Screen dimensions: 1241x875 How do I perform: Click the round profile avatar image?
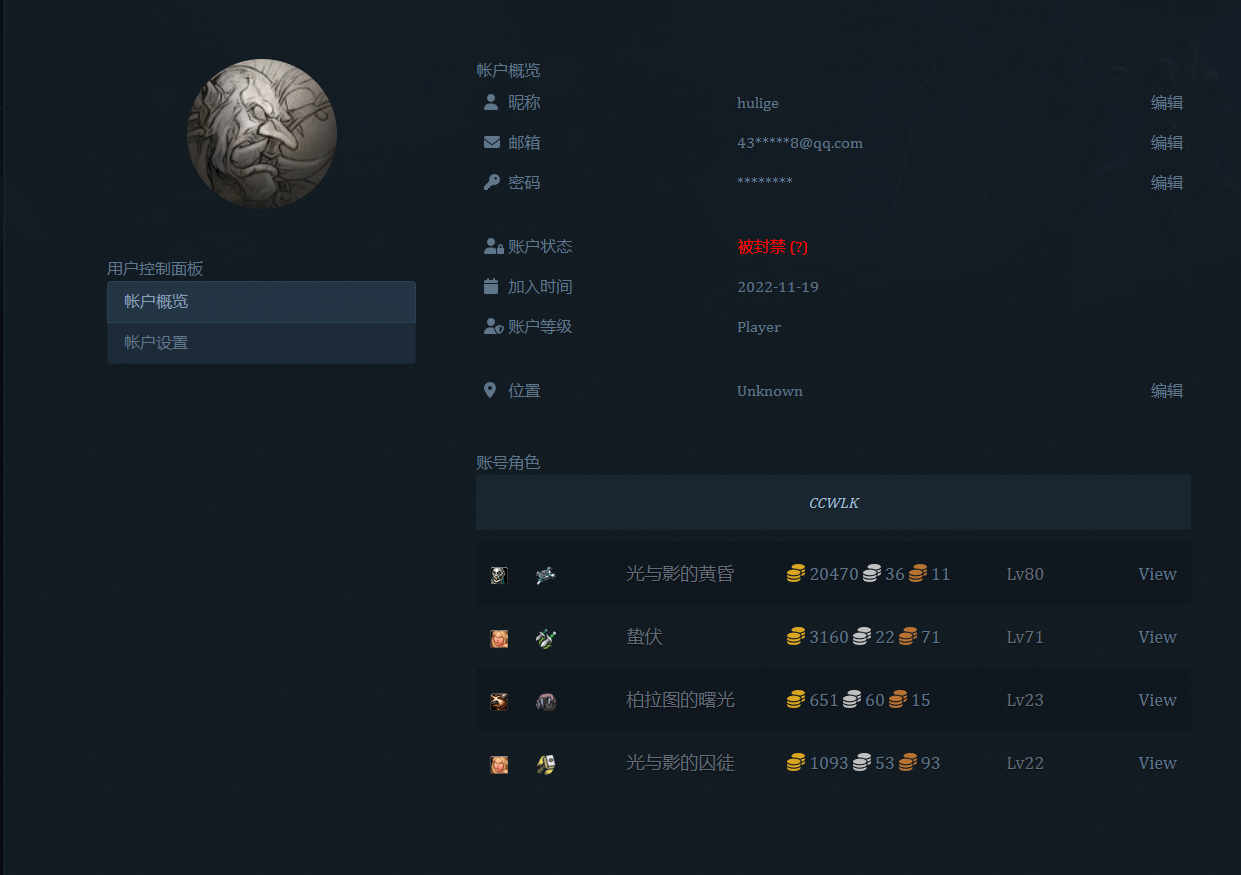pos(262,134)
